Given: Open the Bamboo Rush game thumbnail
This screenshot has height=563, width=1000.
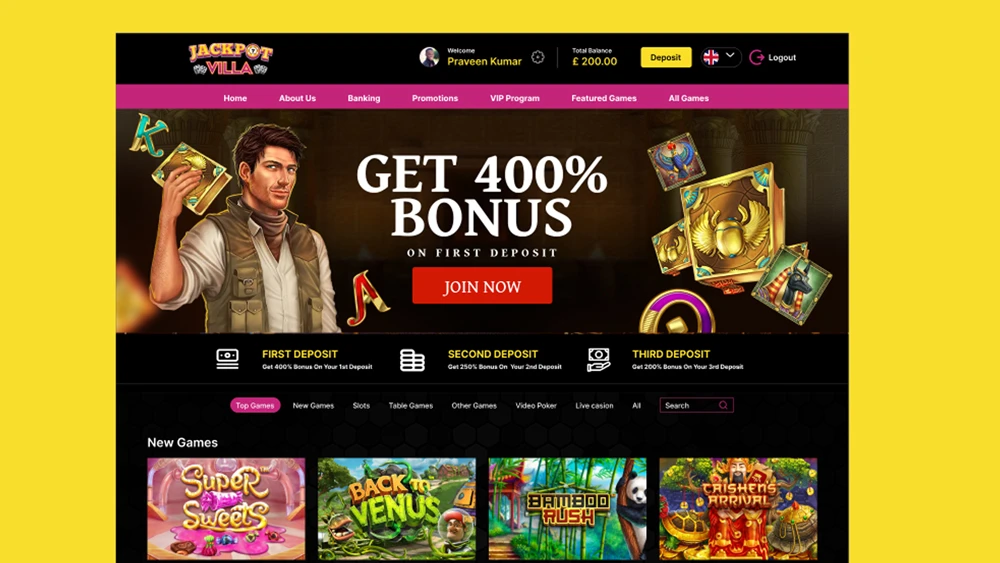Looking at the screenshot, I should tap(568, 509).
